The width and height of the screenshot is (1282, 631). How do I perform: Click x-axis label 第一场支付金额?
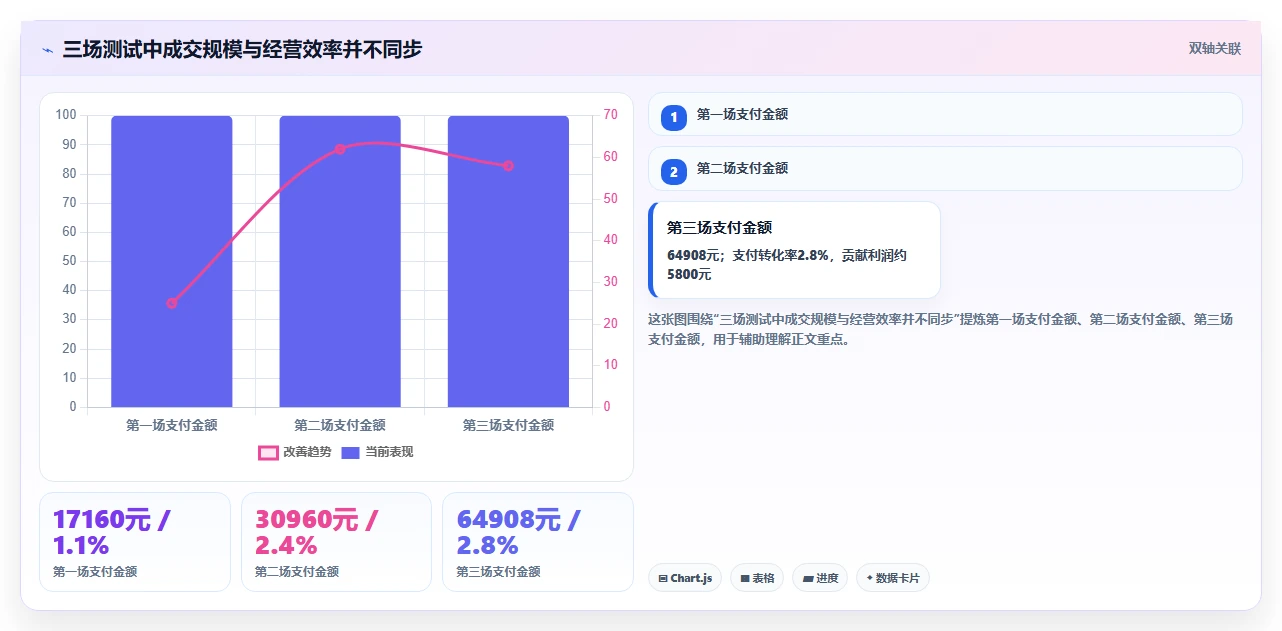172,425
